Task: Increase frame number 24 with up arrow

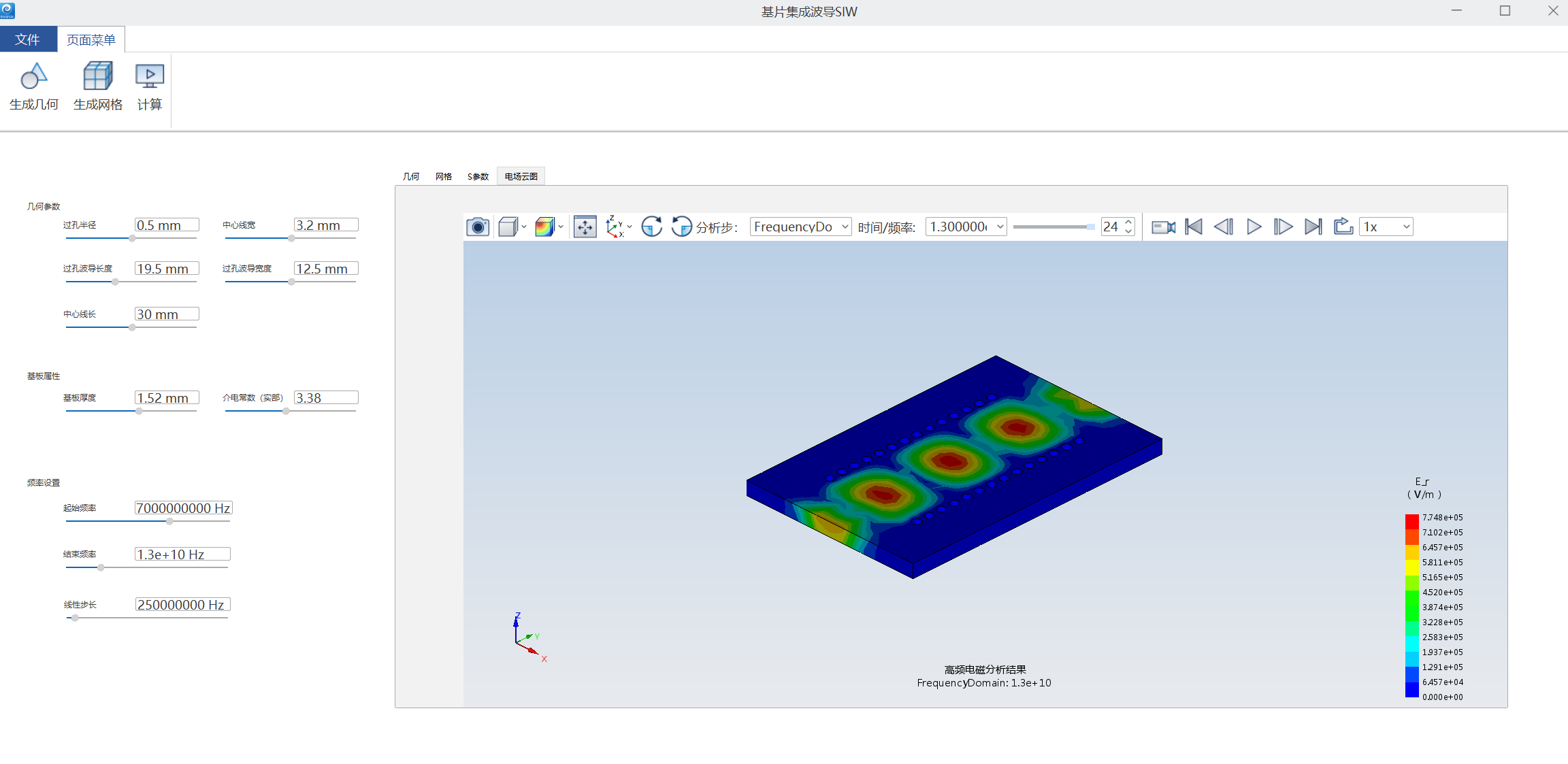Action: click(x=1128, y=222)
